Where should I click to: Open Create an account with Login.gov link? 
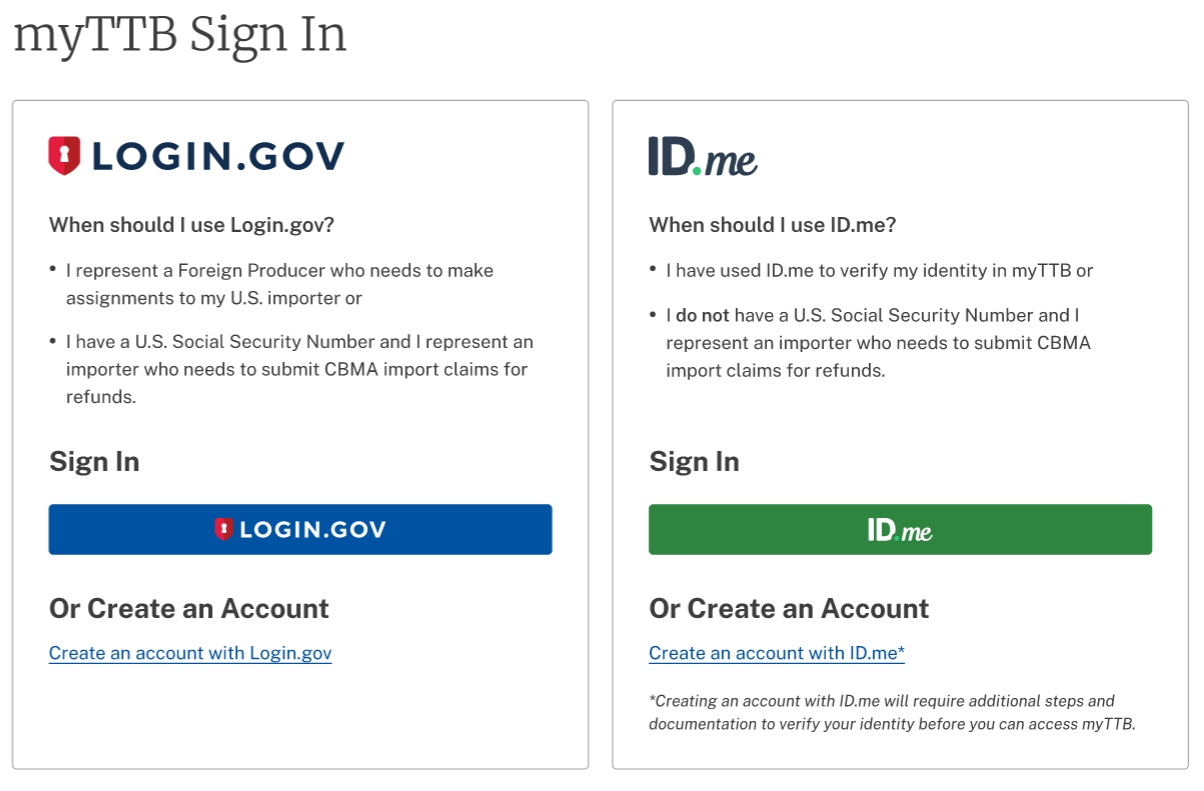point(189,653)
